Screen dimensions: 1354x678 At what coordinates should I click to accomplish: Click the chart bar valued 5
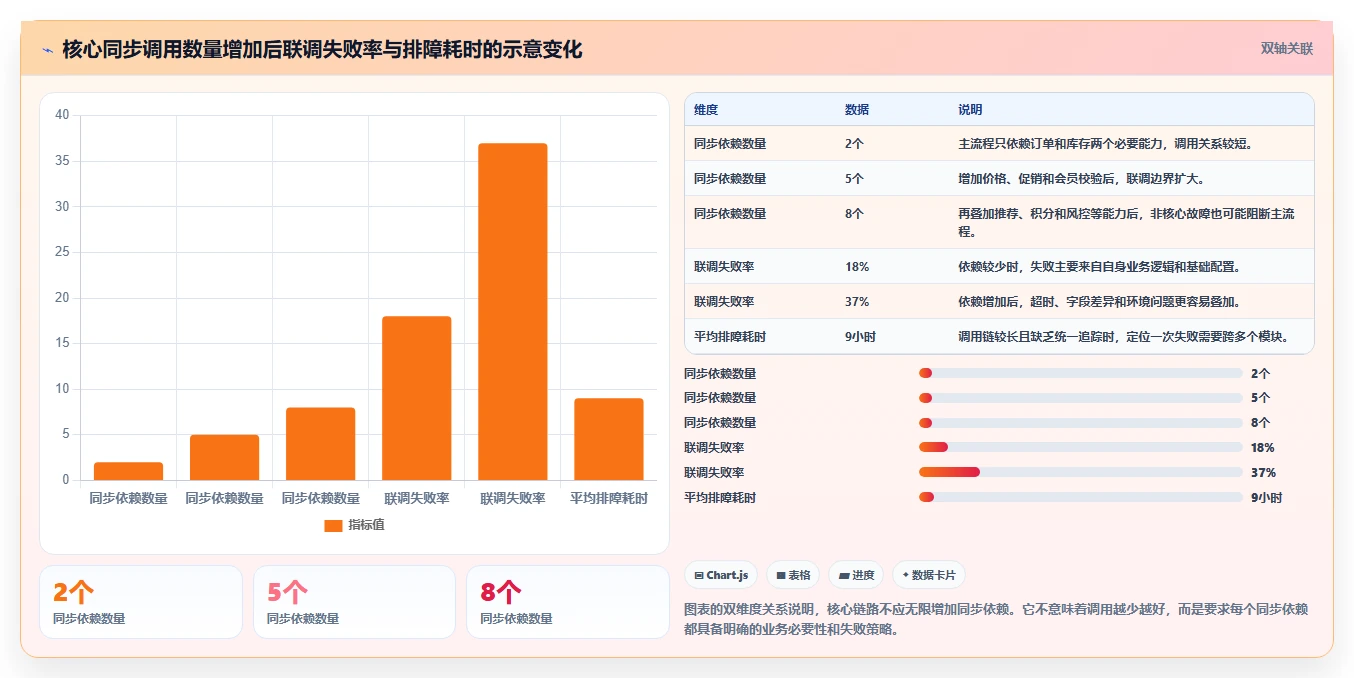click(224, 457)
